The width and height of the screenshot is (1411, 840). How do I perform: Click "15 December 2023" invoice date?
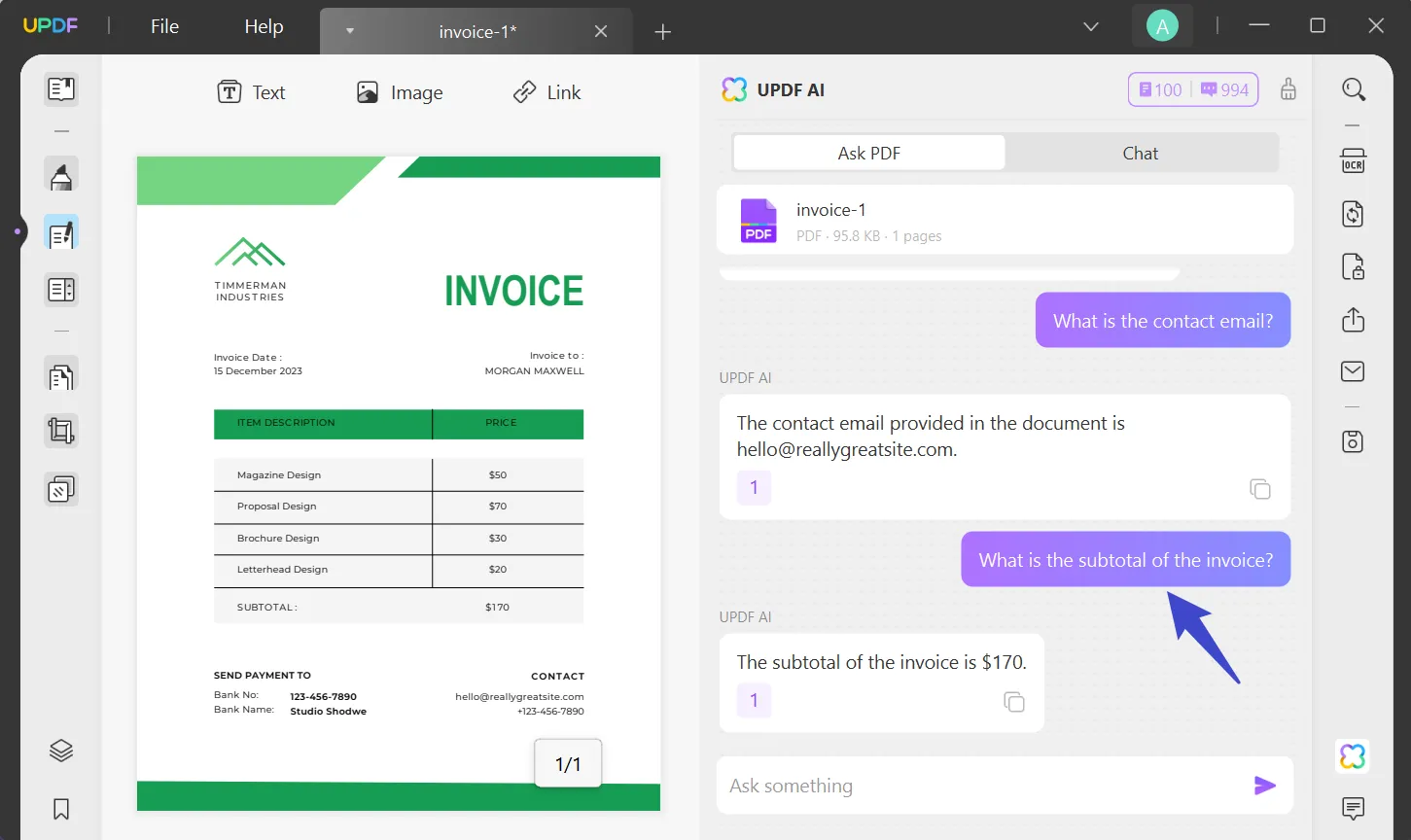pos(258,371)
